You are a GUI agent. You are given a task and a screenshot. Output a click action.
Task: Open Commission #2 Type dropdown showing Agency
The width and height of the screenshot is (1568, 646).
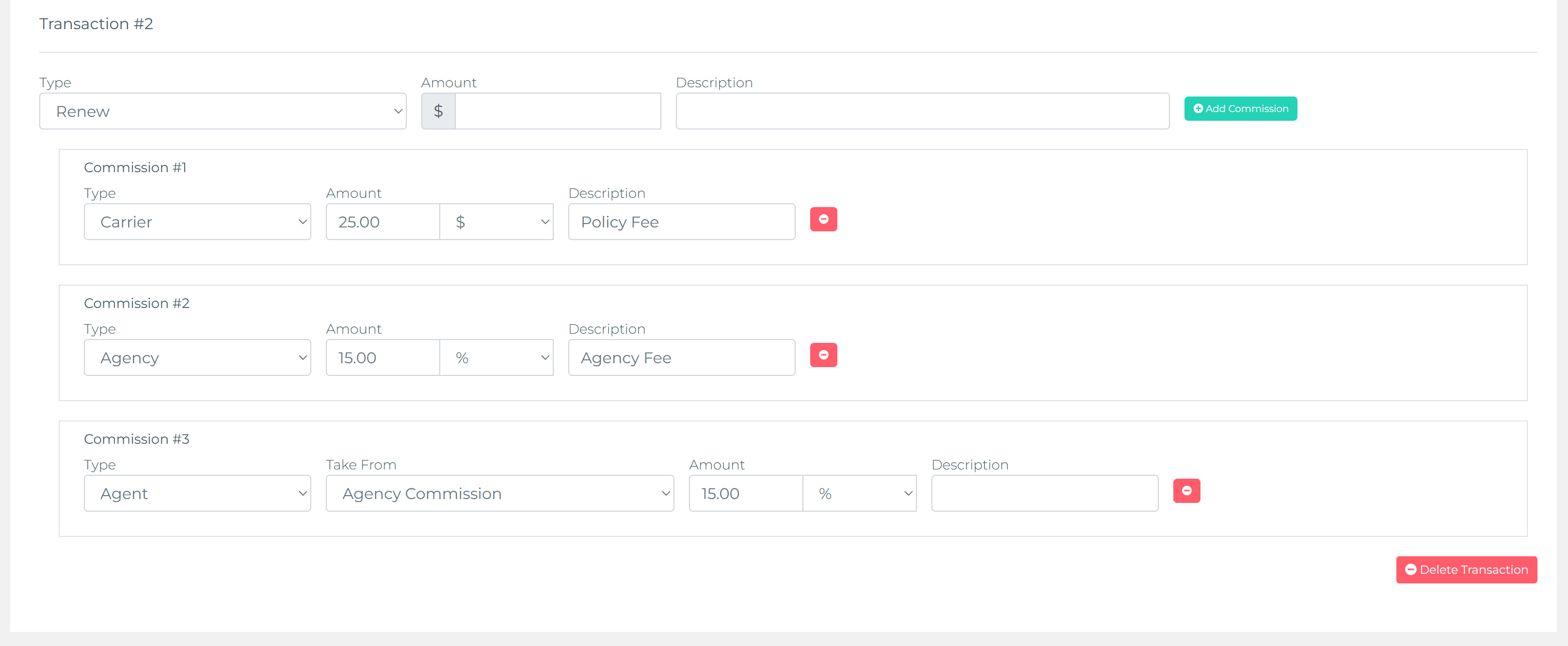coord(197,358)
